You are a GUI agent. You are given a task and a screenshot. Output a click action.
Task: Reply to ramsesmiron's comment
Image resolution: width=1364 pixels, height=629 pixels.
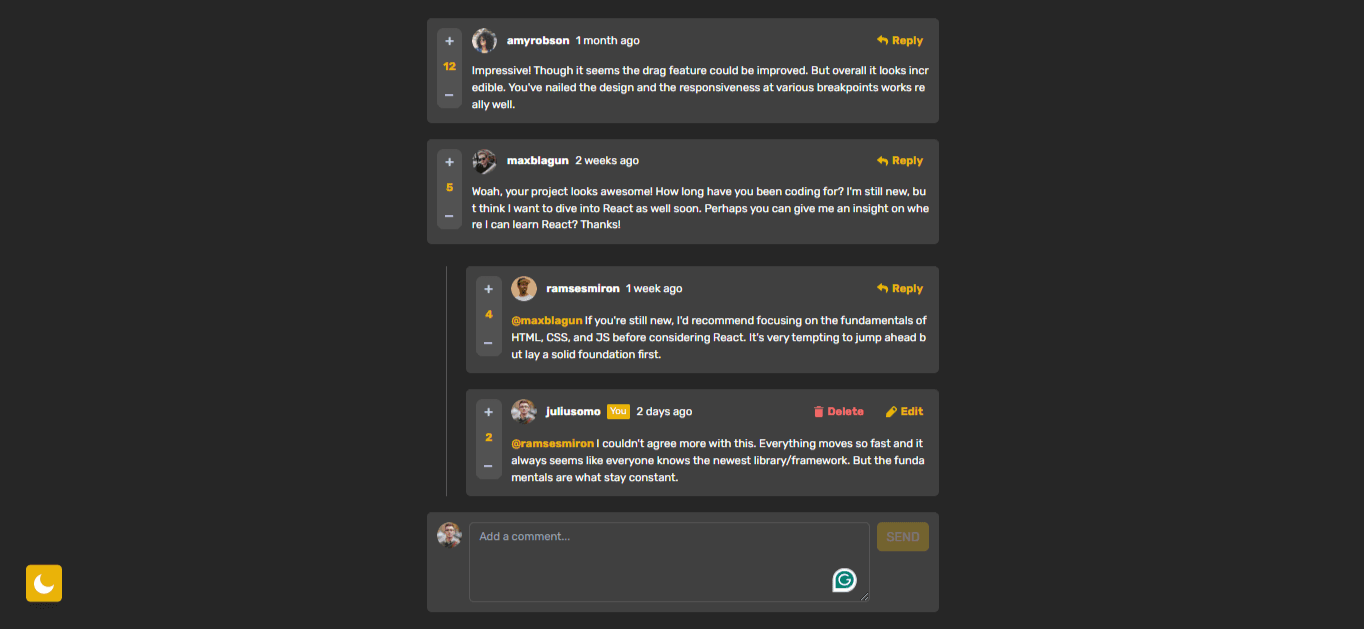pos(900,289)
